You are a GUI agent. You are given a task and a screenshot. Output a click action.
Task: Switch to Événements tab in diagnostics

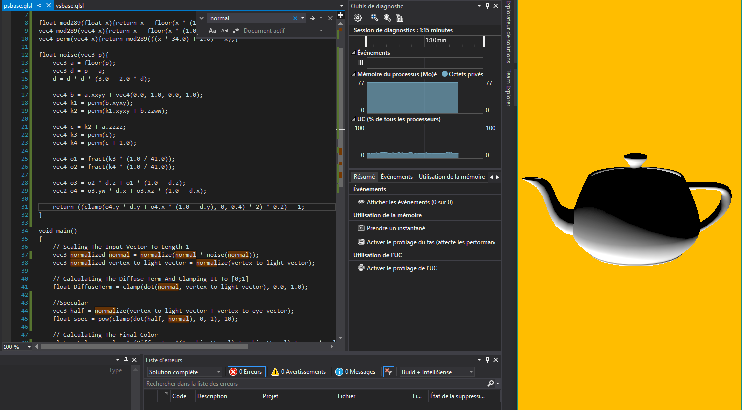point(397,177)
